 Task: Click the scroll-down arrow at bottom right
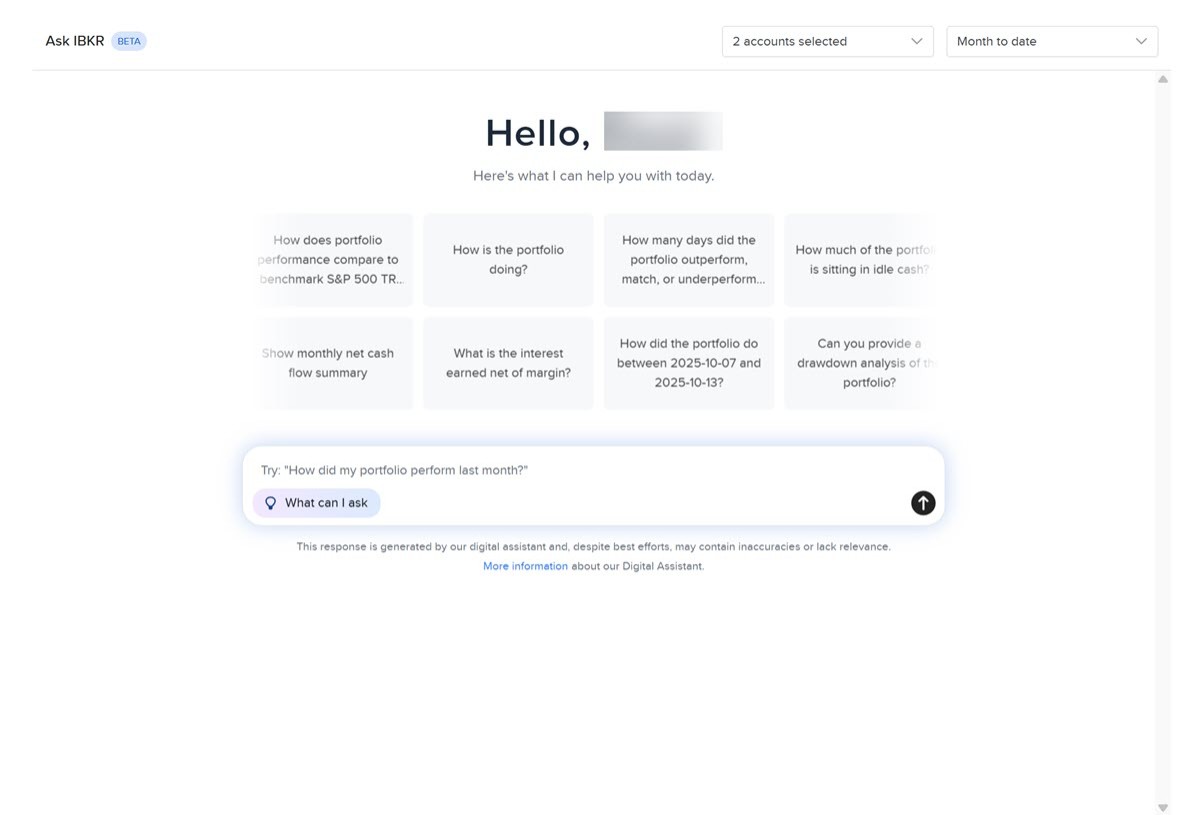1162,807
